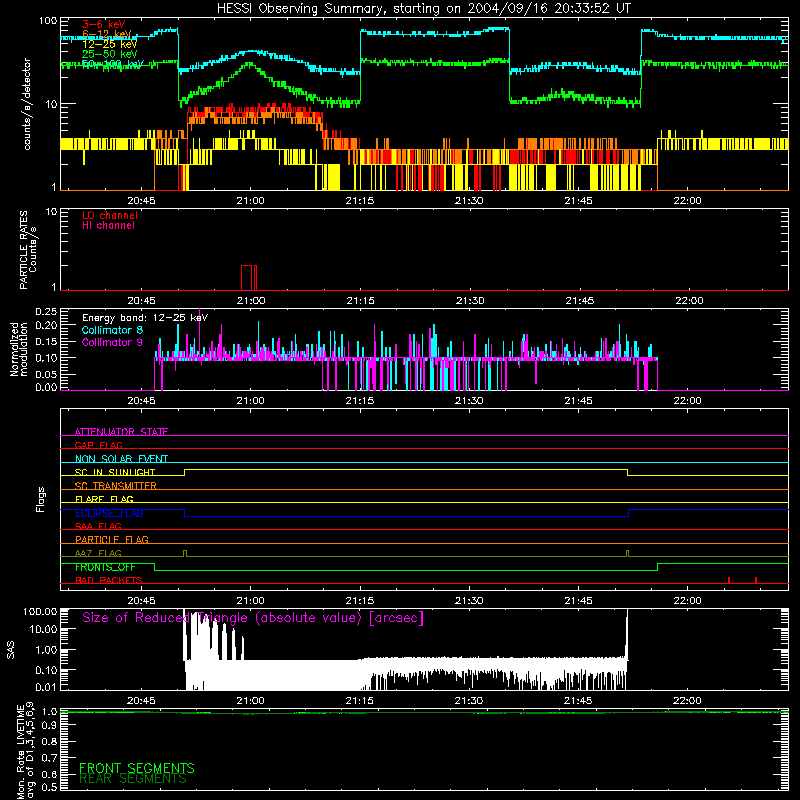Select the PARTICLE_FLAG label
This screenshot has height=800, width=800.
coord(112,539)
